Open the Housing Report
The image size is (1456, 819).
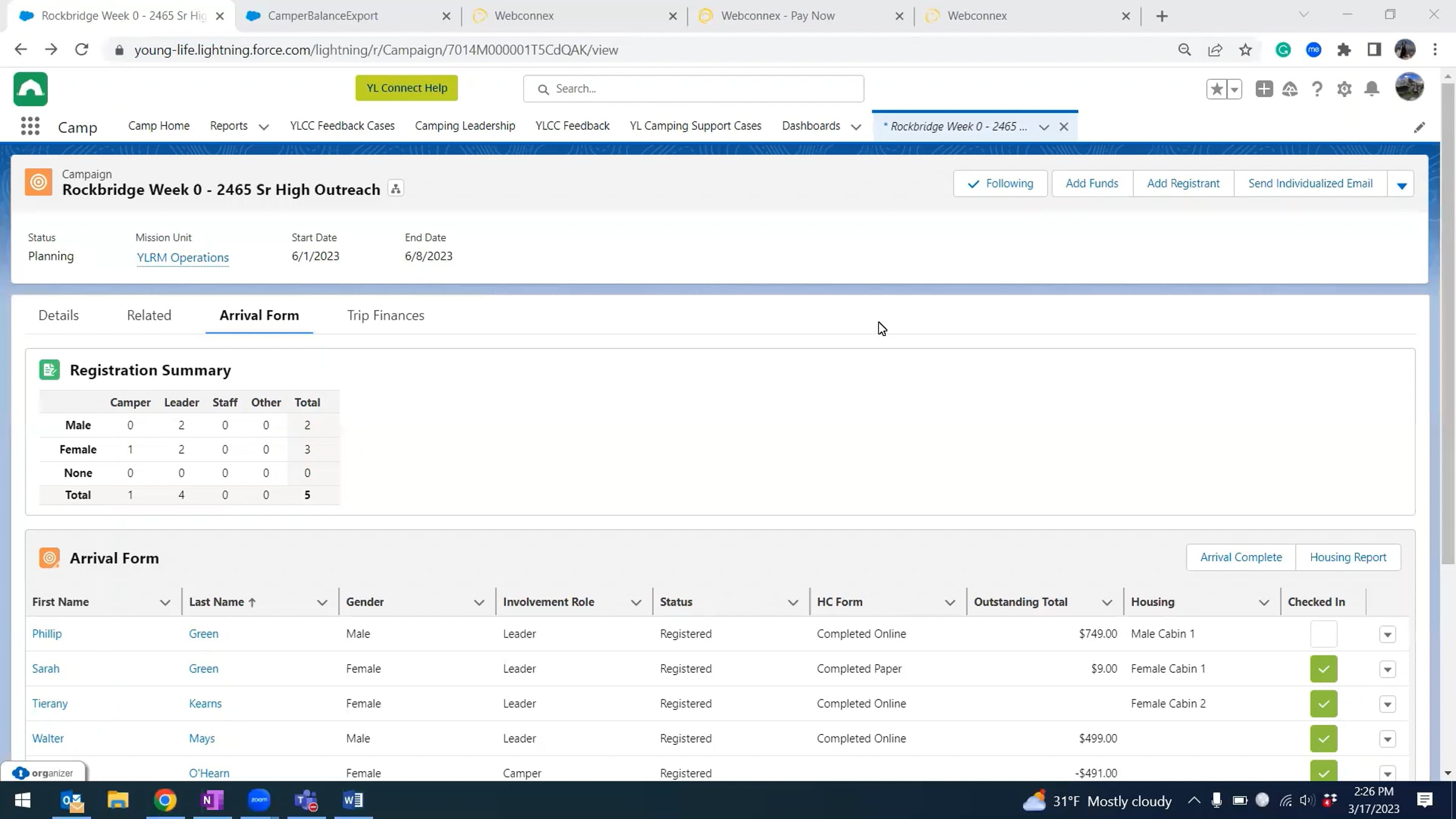coord(1348,557)
